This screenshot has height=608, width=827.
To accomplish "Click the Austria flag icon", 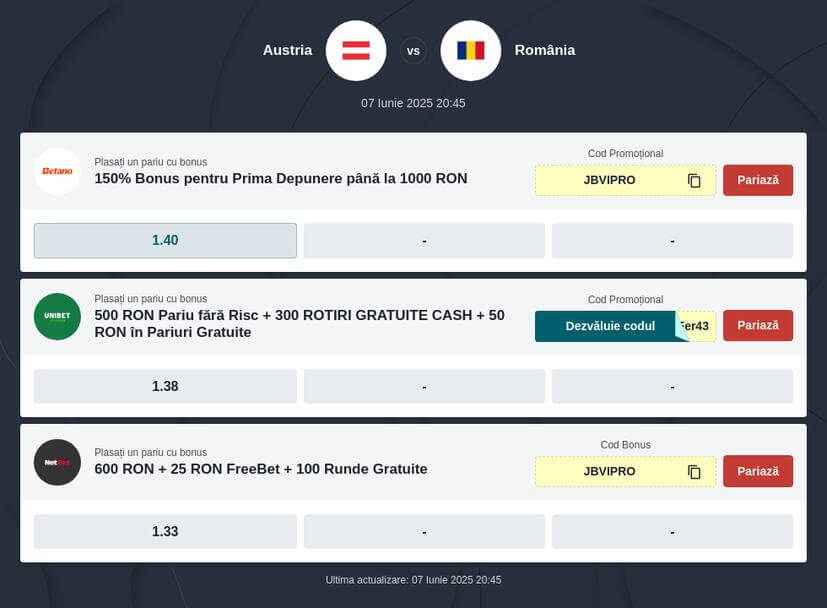I will (356, 51).
